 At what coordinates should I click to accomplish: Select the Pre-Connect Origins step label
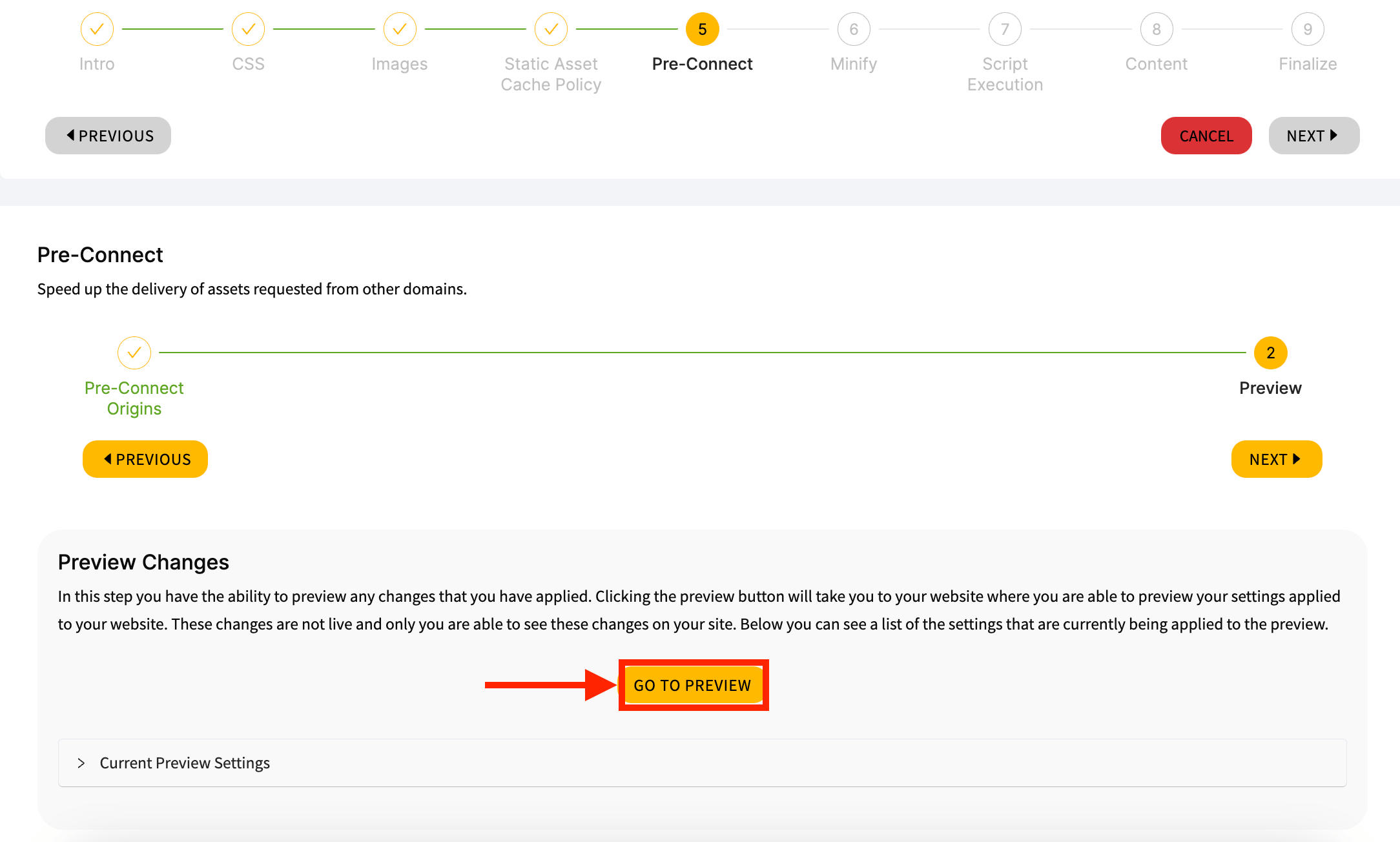click(134, 398)
